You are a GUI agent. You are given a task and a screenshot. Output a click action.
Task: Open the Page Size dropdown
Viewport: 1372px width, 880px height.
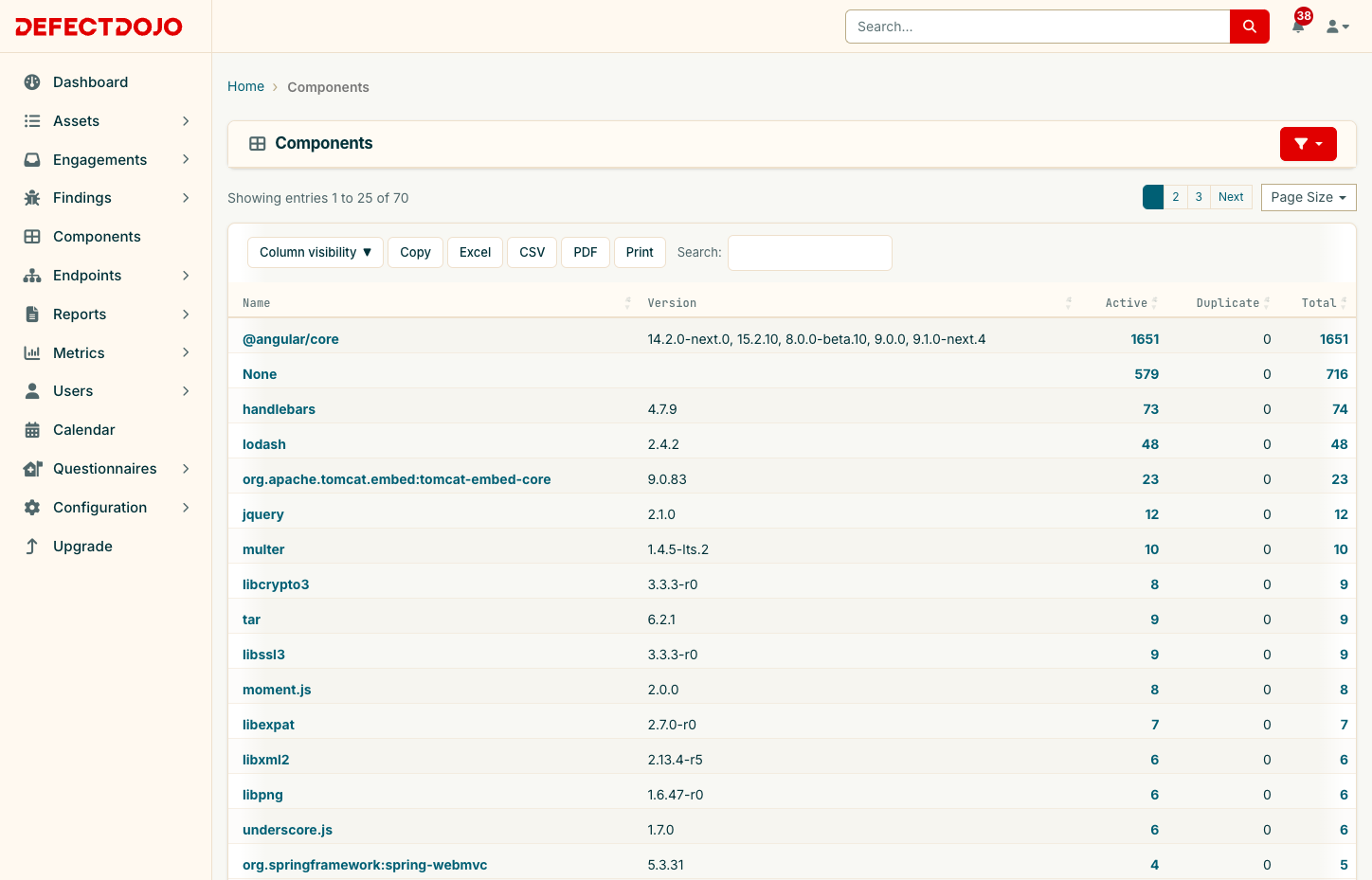click(x=1309, y=197)
